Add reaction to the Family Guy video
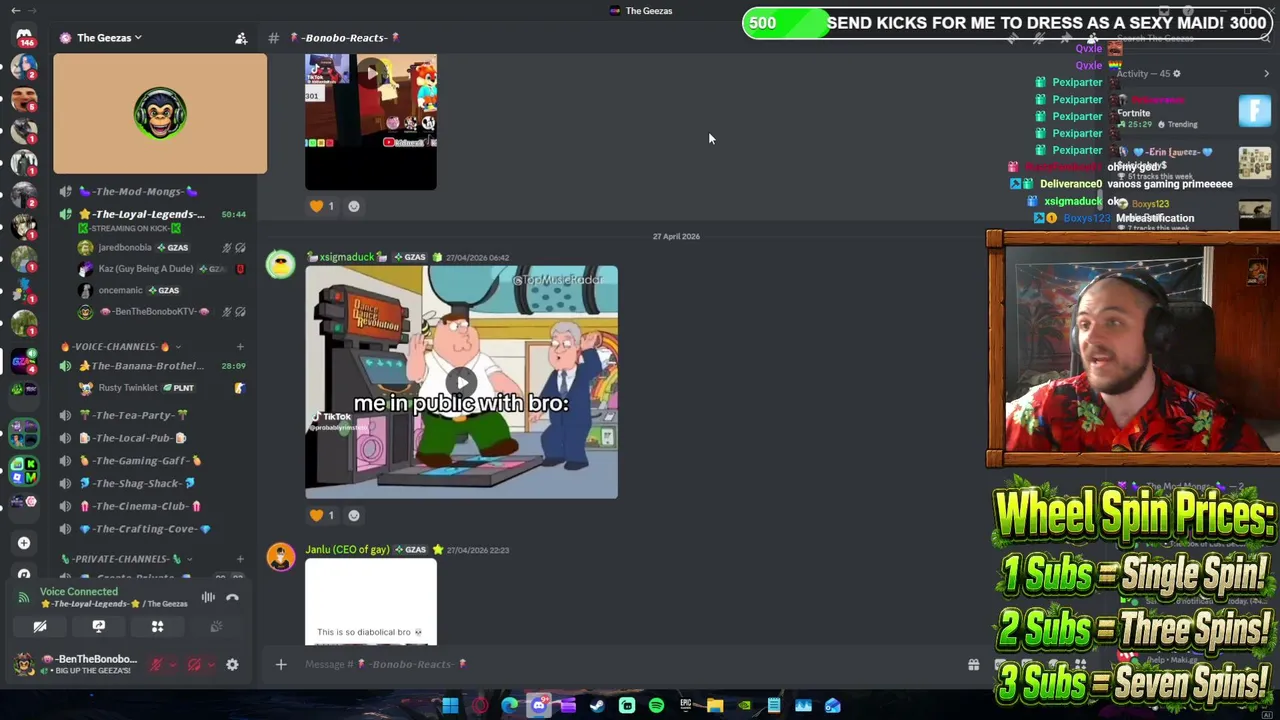 pos(354,516)
